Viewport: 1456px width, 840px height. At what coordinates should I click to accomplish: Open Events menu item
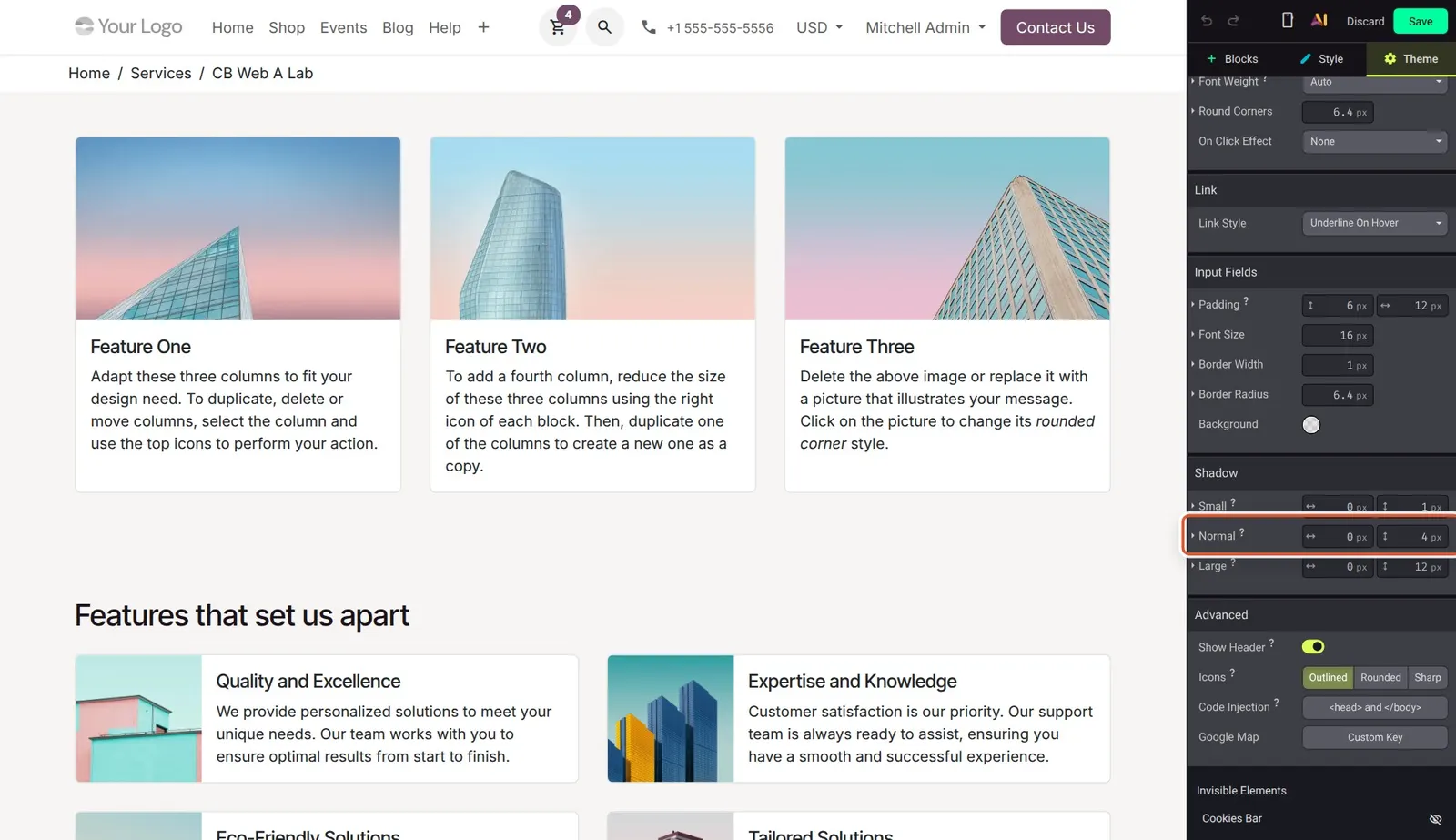coord(343,27)
